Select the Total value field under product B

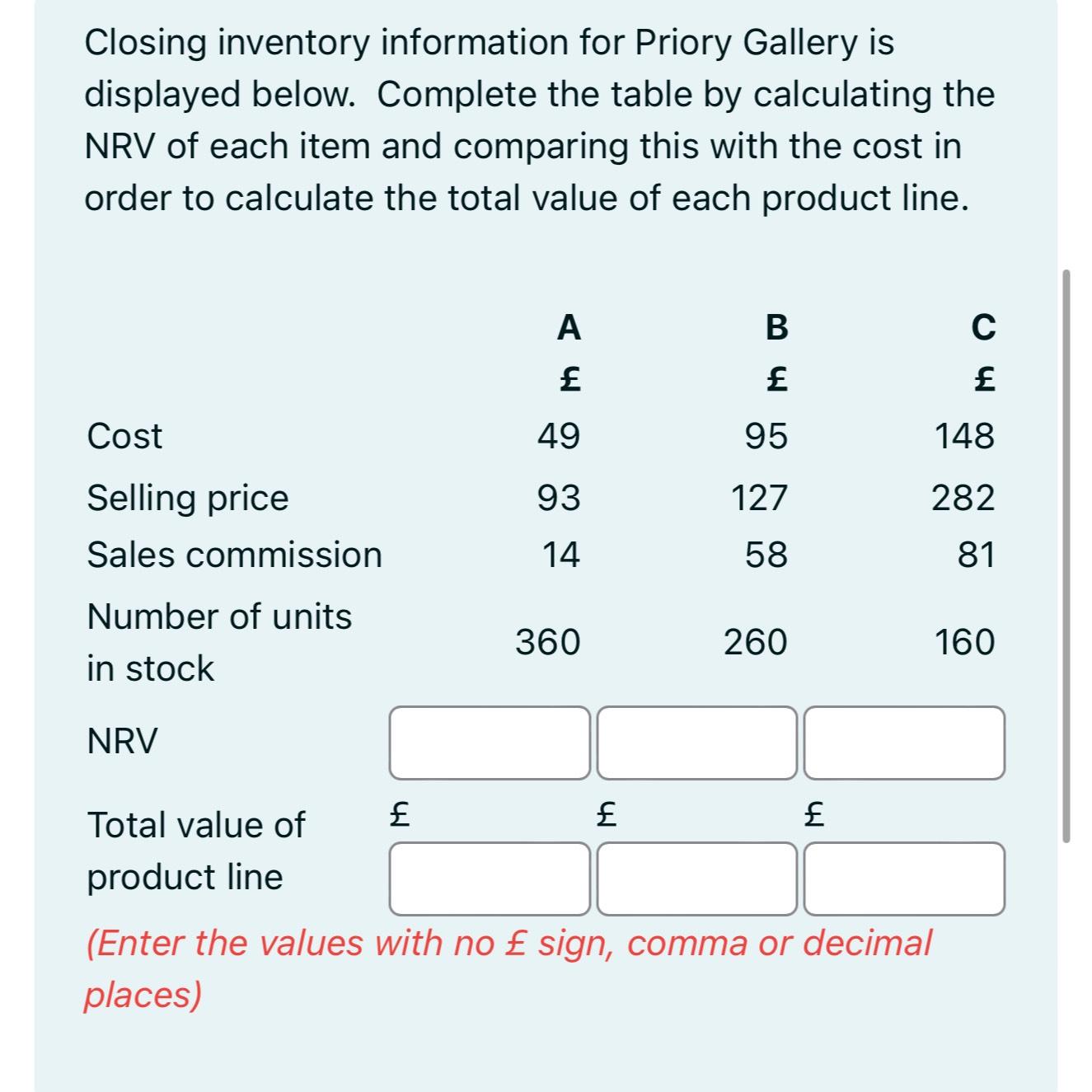[696, 879]
